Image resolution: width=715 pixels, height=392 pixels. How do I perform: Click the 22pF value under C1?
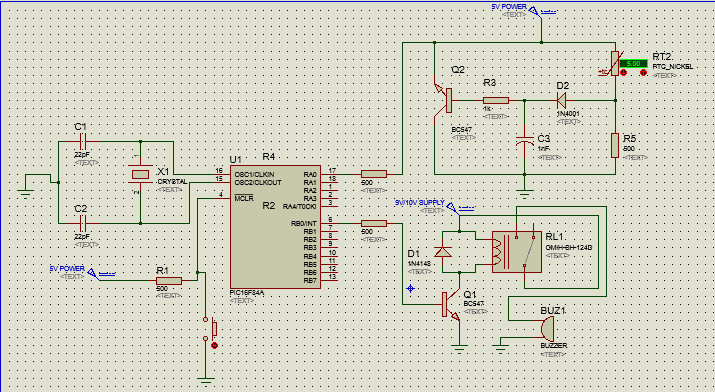click(x=82, y=155)
